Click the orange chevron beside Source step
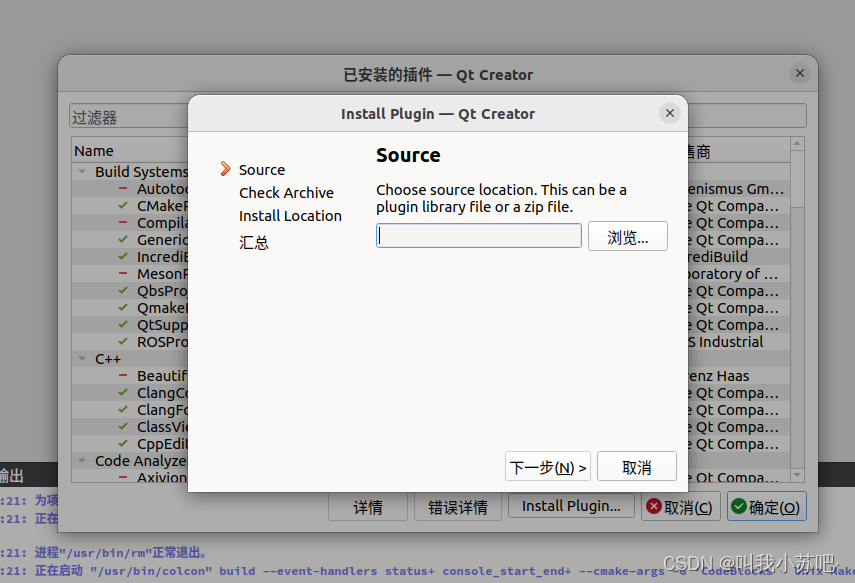Screen dimensions: 855x583 pos(227,170)
